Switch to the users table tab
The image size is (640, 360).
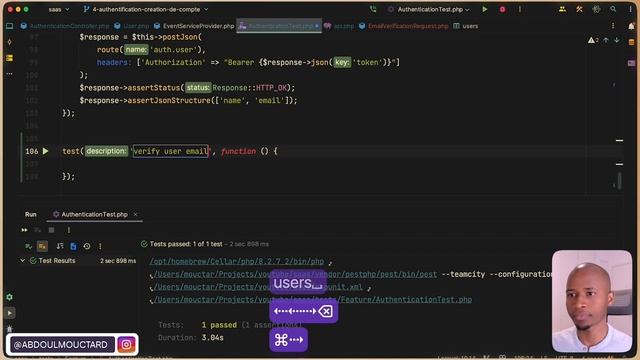tap(466, 26)
